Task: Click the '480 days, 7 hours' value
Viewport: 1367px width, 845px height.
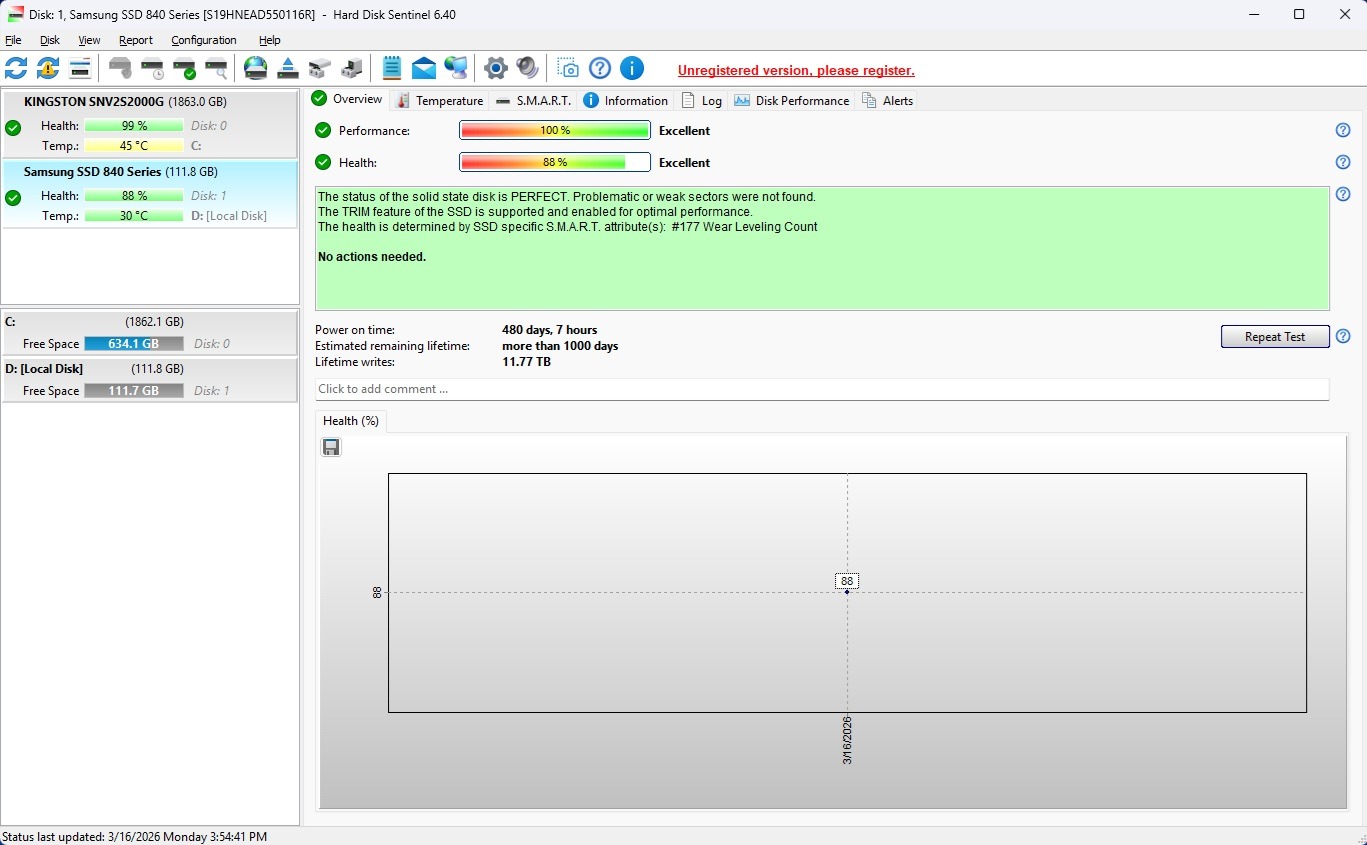Action: pyautogui.click(x=550, y=330)
